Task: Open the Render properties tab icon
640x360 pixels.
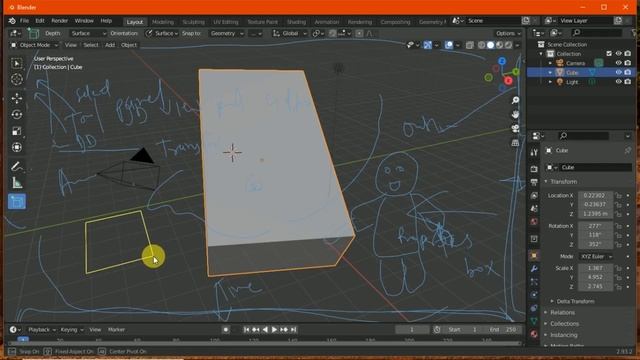Action: click(x=534, y=169)
